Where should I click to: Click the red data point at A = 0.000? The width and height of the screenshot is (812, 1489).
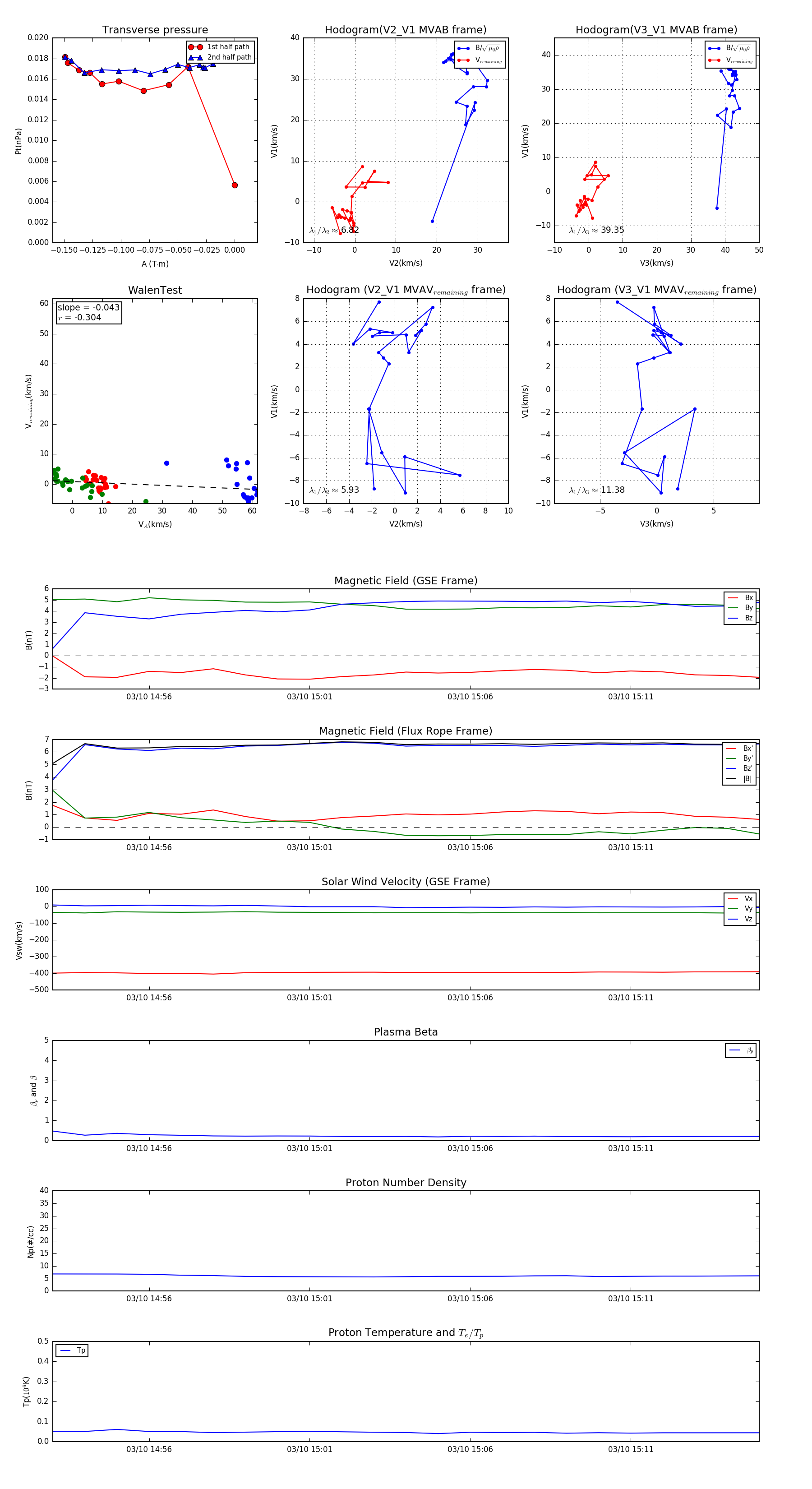click(235, 185)
